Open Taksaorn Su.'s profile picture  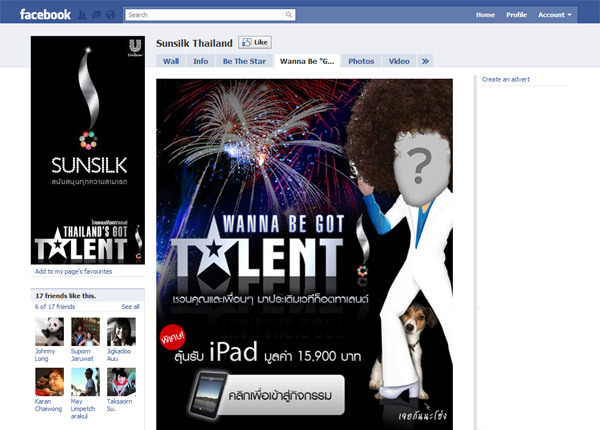[x=121, y=382]
